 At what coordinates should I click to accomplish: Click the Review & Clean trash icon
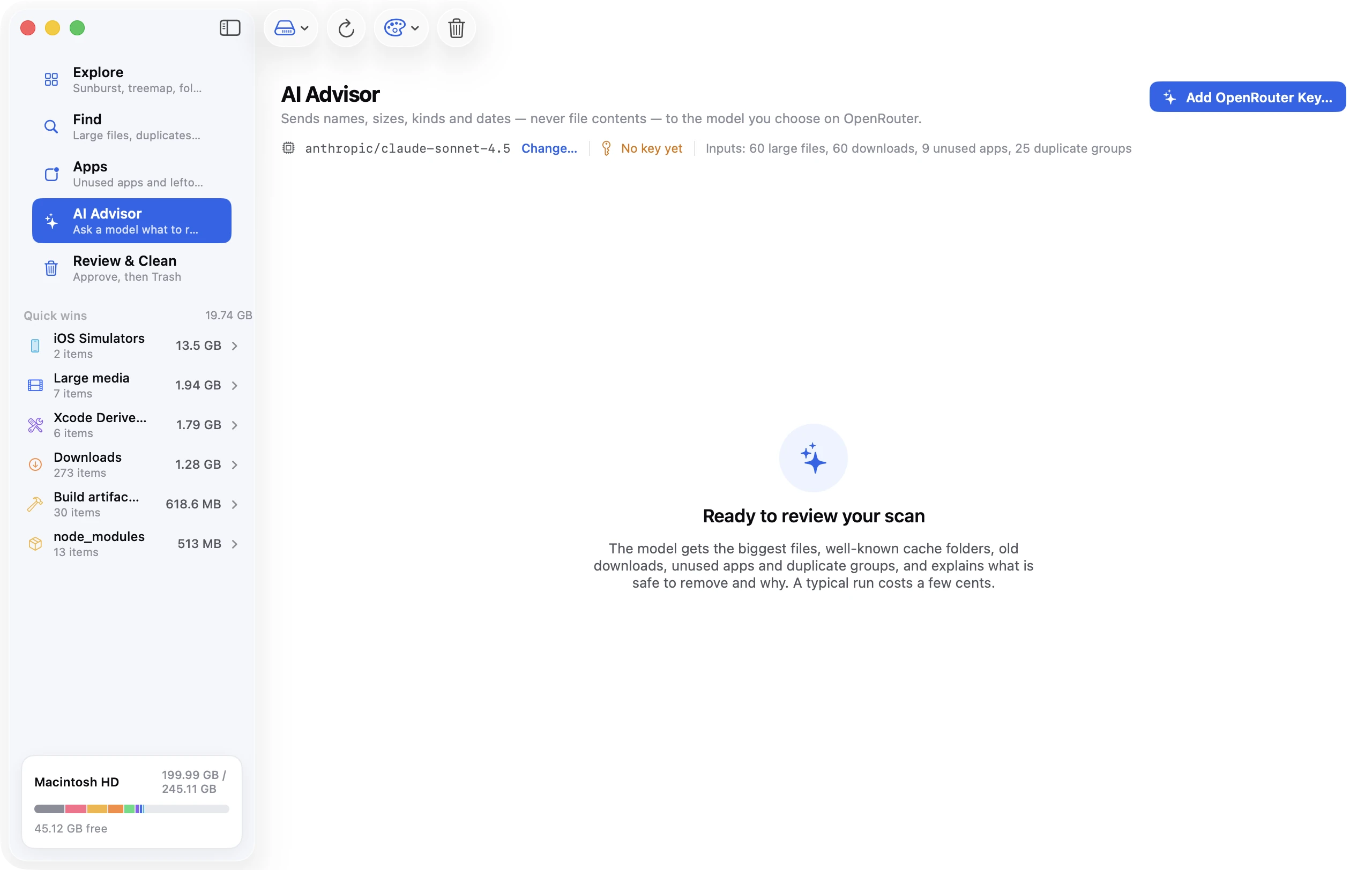coord(51,268)
